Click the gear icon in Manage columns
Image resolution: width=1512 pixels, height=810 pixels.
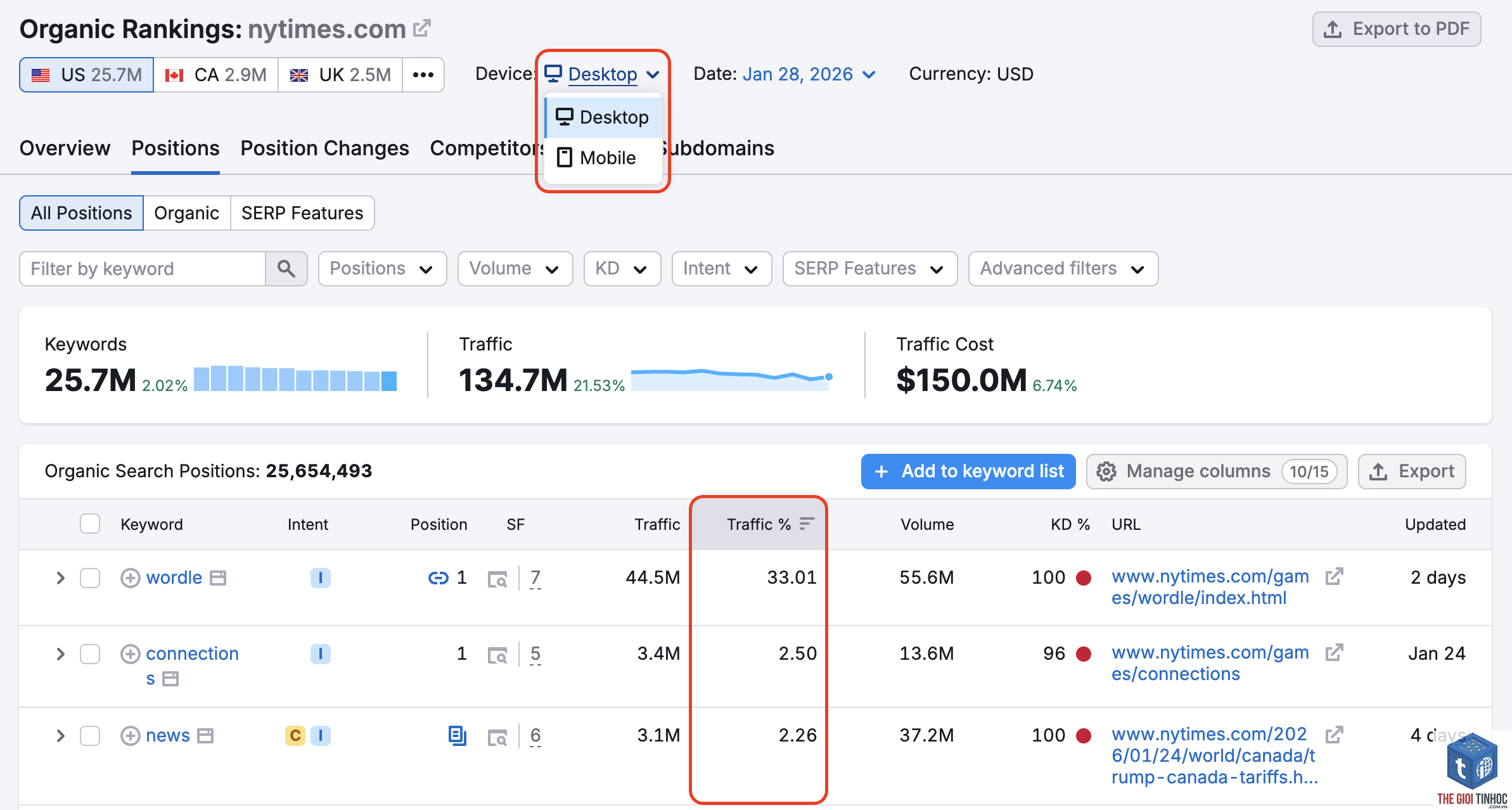coord(1106,472)
